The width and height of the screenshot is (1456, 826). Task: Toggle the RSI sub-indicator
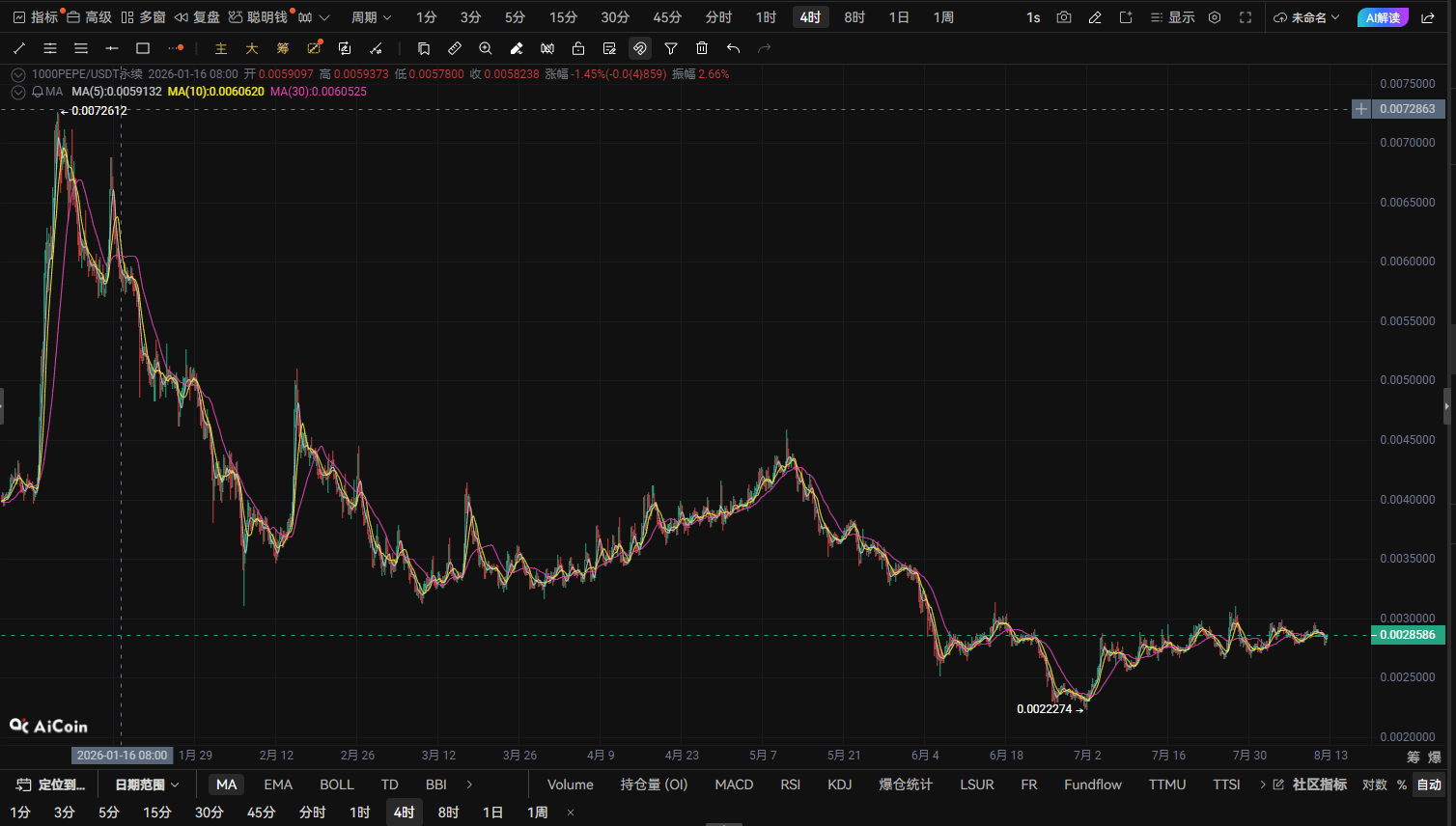(x=791, y=785)
